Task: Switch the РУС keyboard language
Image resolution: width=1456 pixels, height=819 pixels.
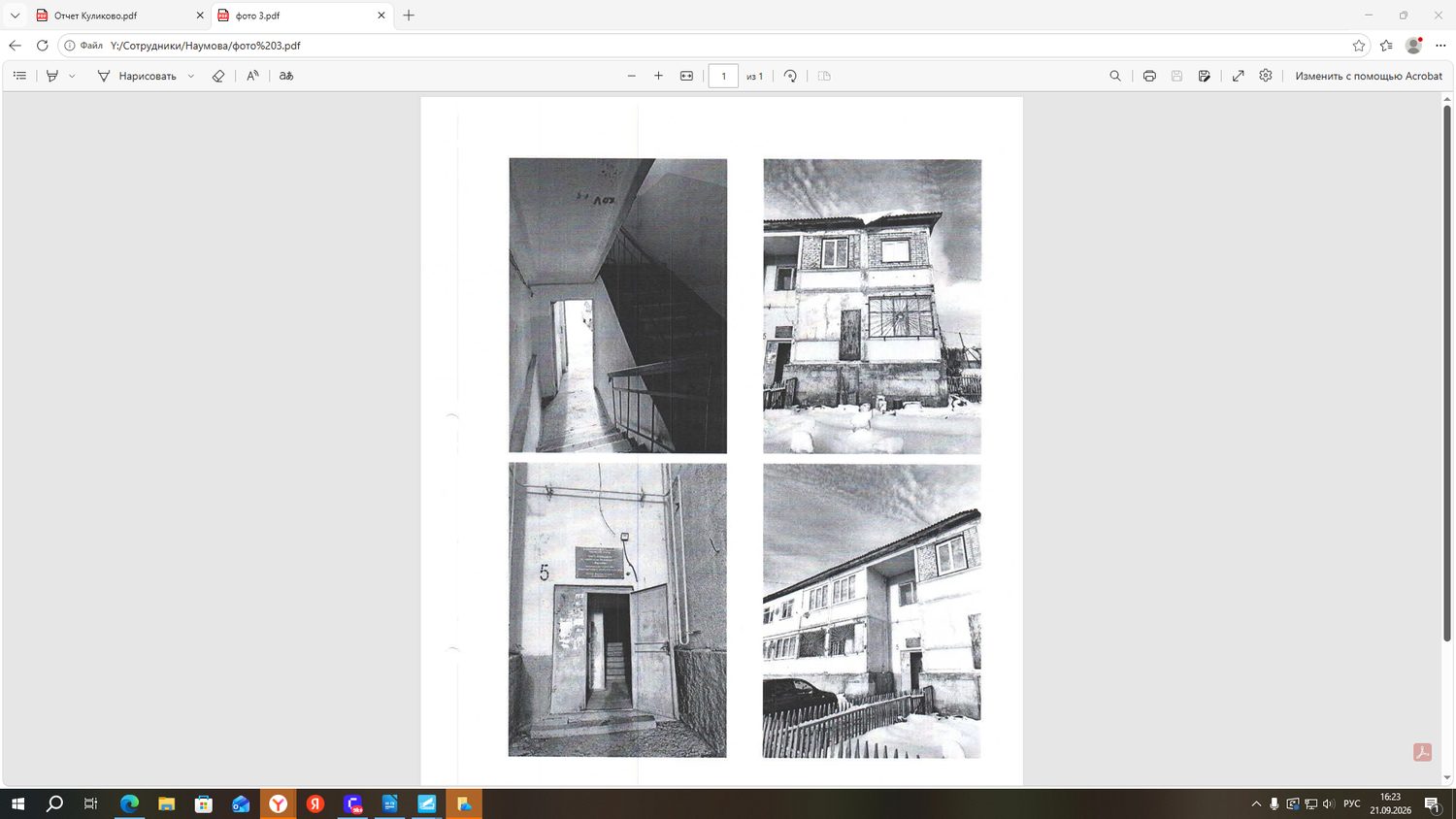Action: coord(1351,803)
